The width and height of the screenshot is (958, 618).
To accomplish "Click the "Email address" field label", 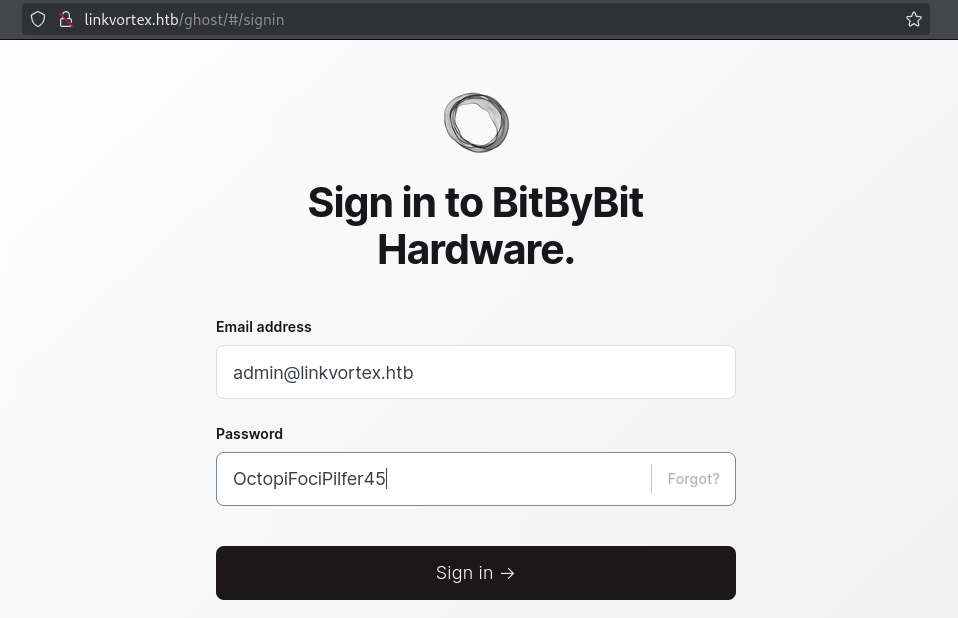I will [x=263, y=327].
